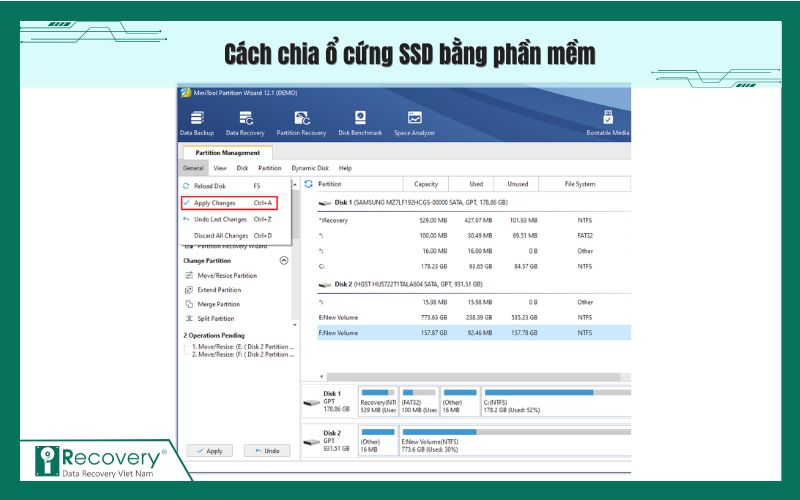Click the Apply button at the bottom left
Viewport: 800px width, 500px height.
pyautogui.click(x=210, y=451)
